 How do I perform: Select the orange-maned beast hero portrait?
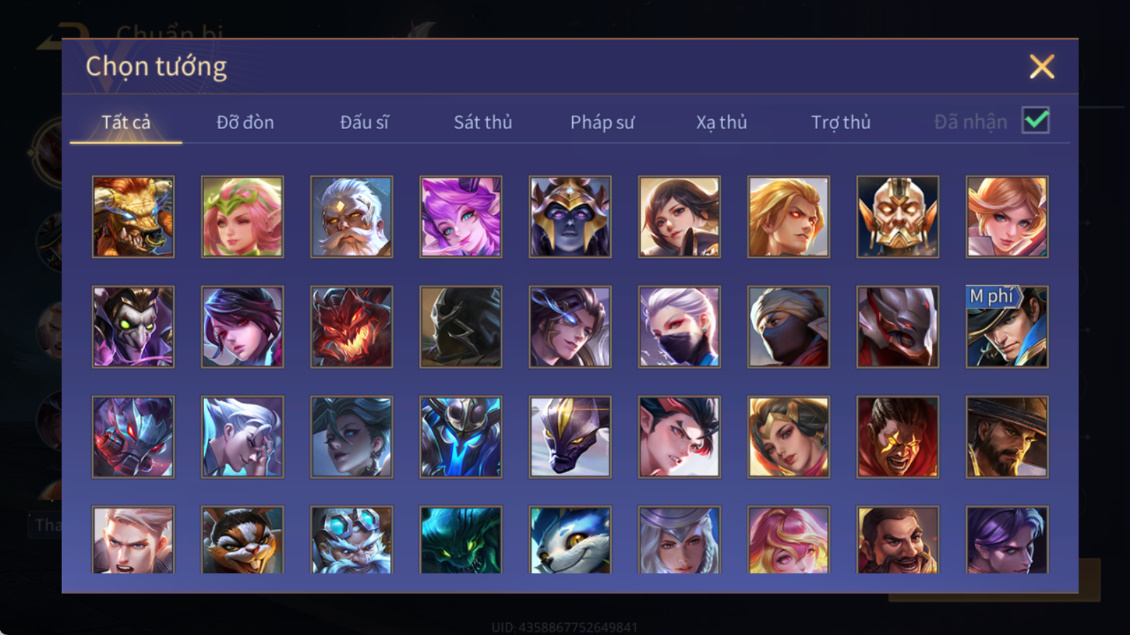pyautogui.click(x=133, y=217)
